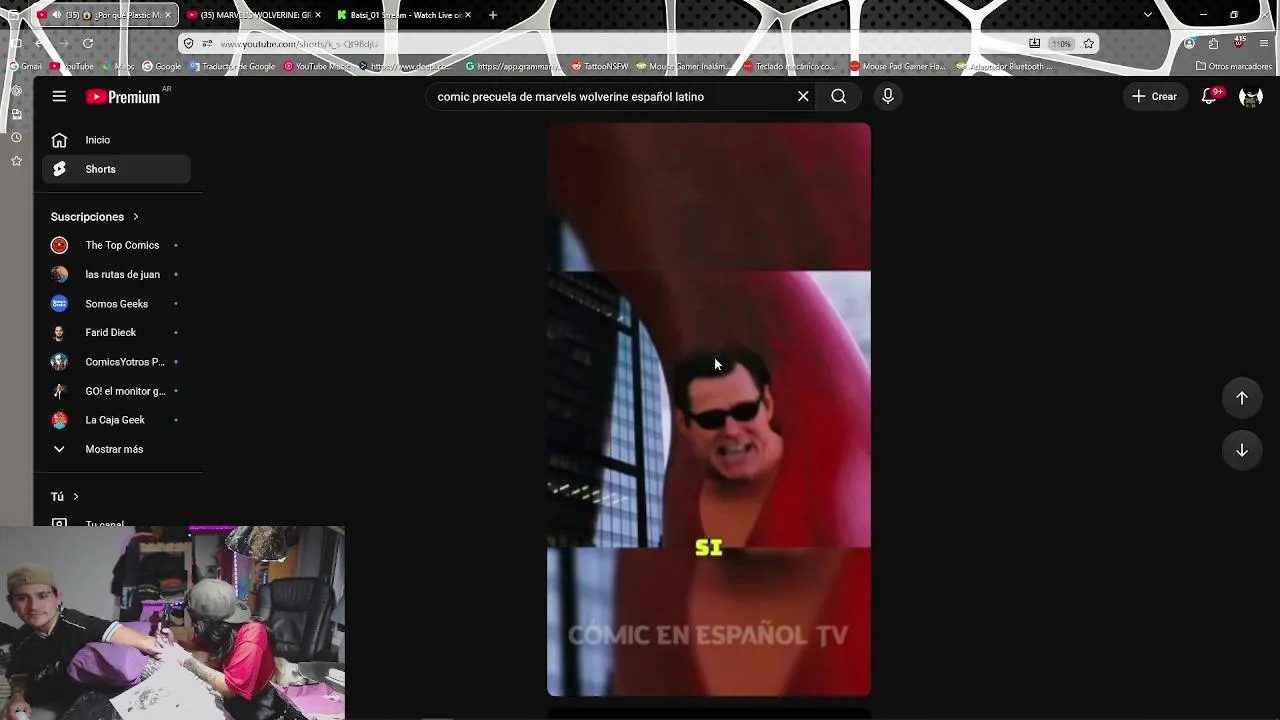This screenshot has height=720, width=1280.
Task: List all tabs with the chevron
Action: (x=1148, y=15)
